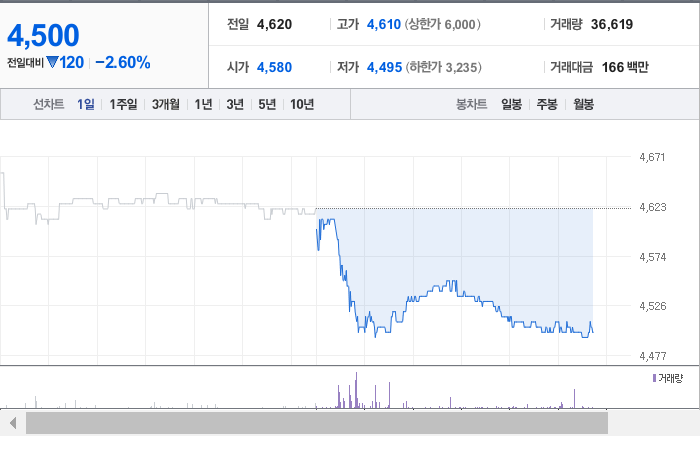Click the scrollbar left arrow button
The height and width of the screenshot is (450, 700).
click(x=12, y=423)
